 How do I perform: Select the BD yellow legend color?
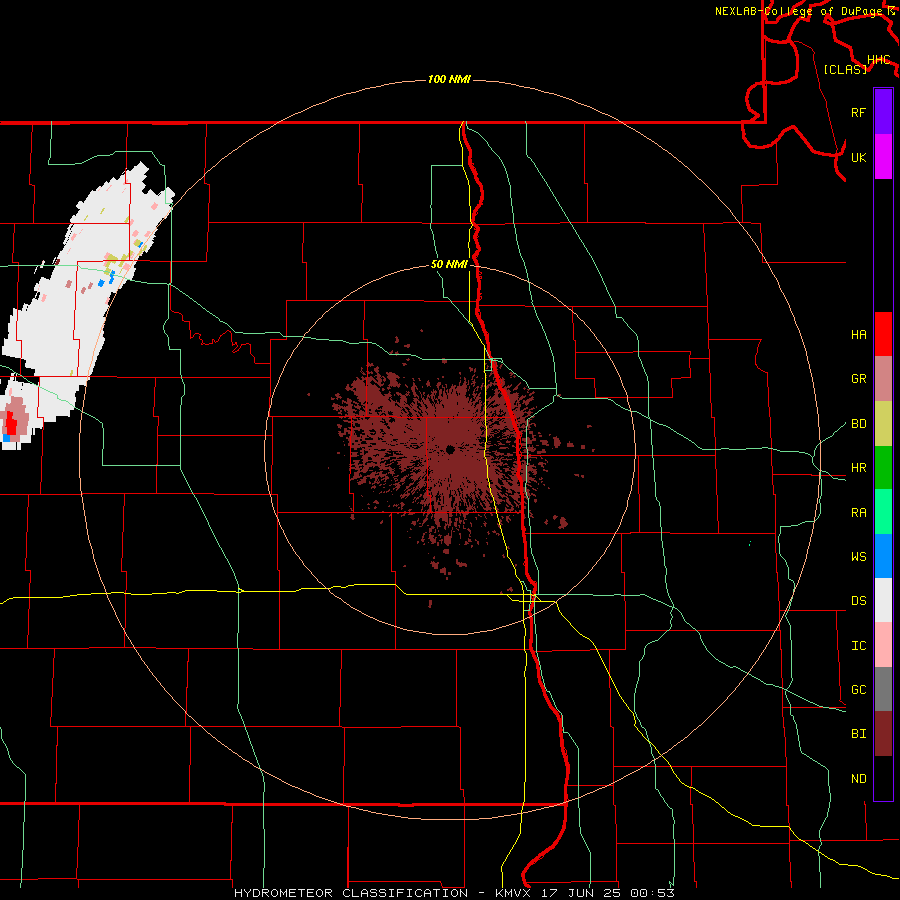(883, 424)
